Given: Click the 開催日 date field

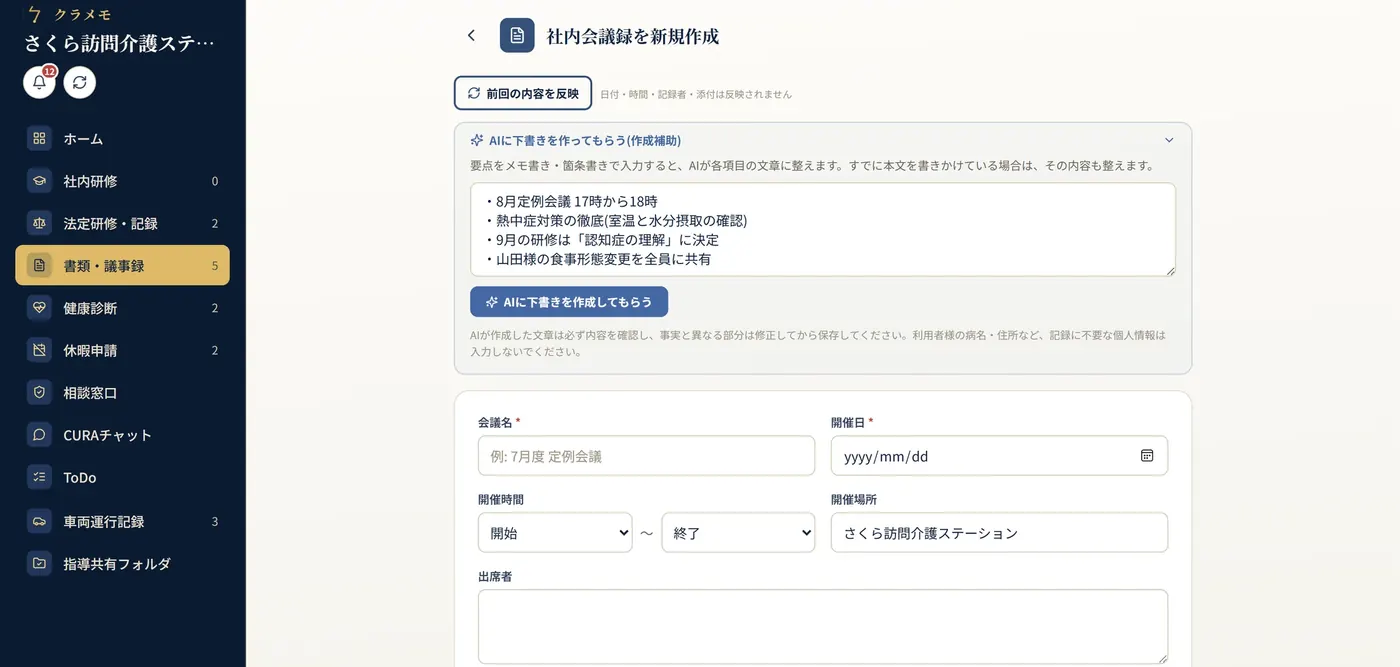Looking at the screenshot, I should click(x=999, y=455).
